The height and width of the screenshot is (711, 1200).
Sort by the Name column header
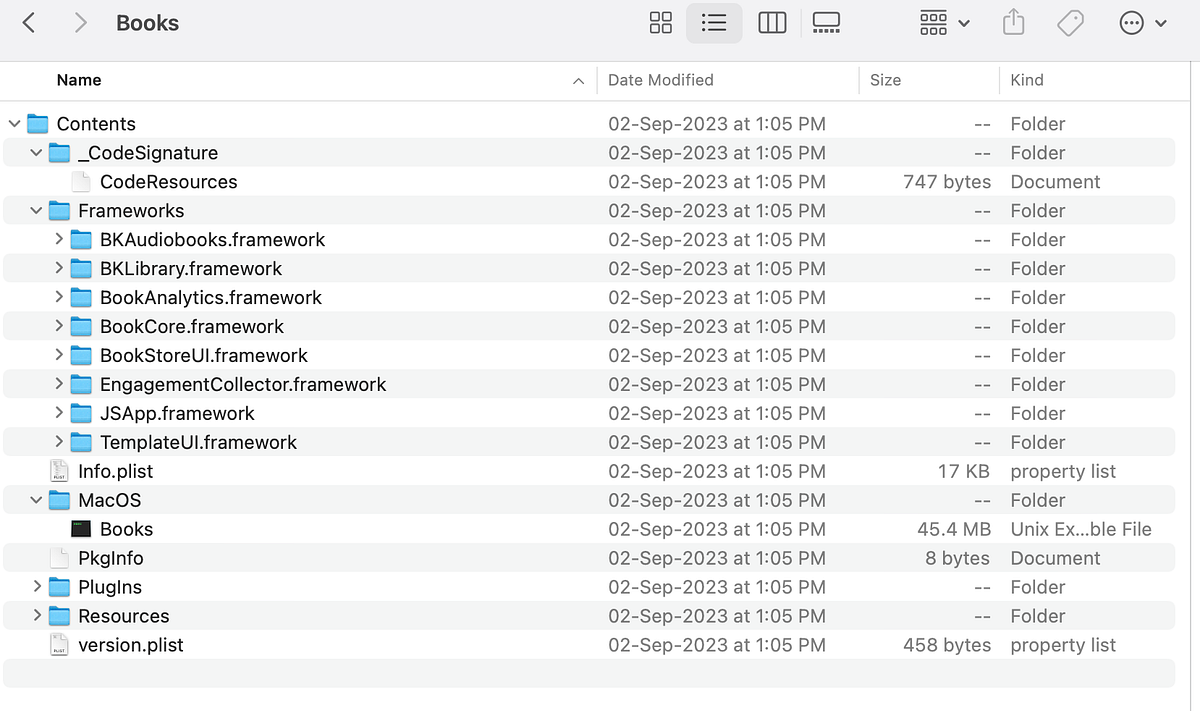coord(79,80)
